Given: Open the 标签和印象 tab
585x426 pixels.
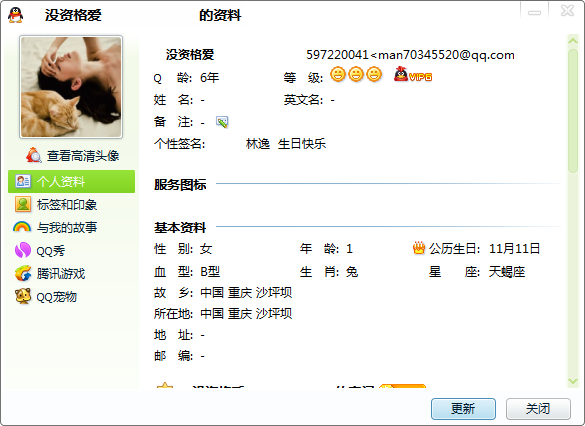Looking at the screenshot, I should pos(71,205).
